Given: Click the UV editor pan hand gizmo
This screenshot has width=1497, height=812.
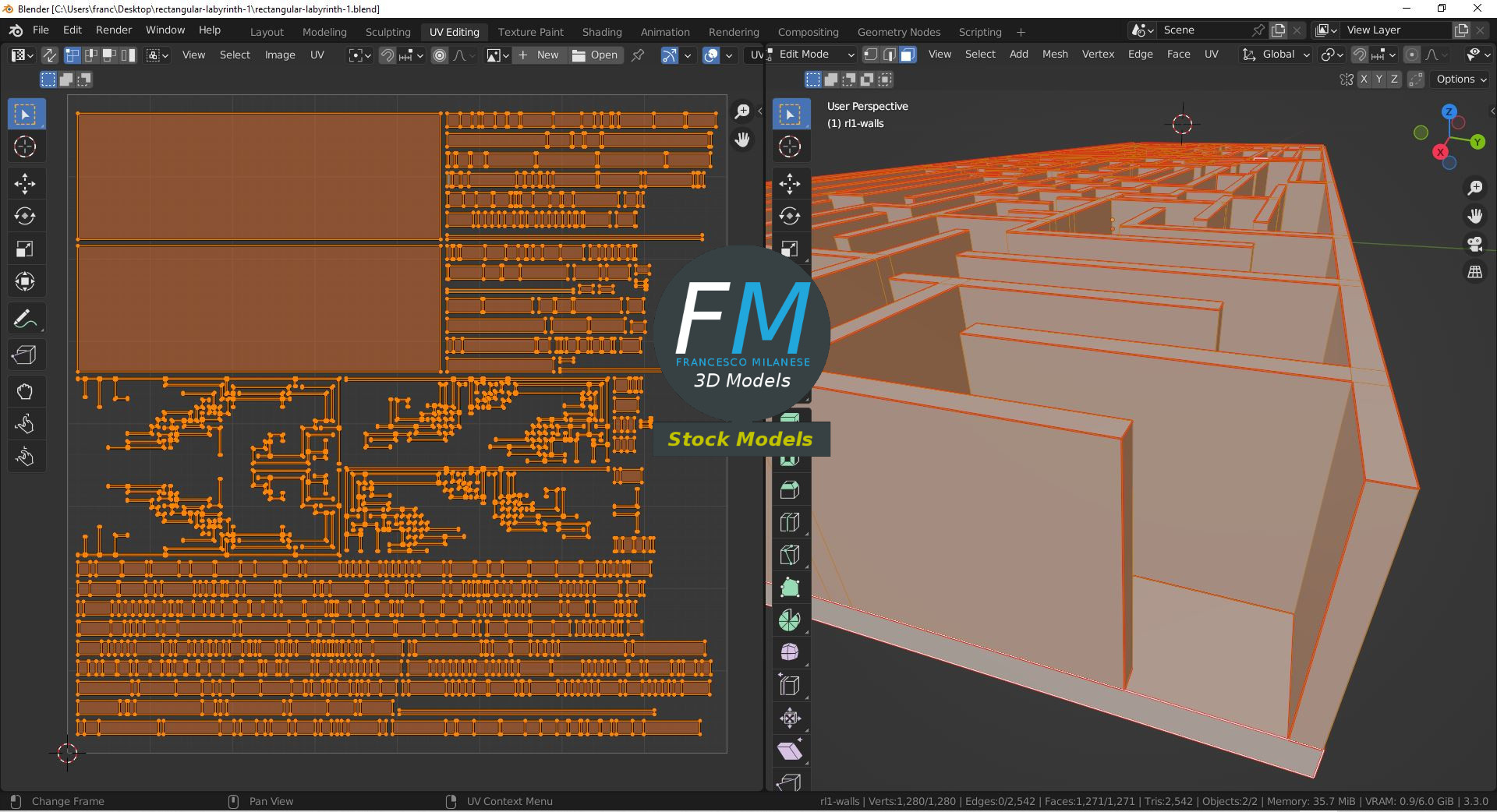Looking at the screenshot, I should [x=742, y=139].
